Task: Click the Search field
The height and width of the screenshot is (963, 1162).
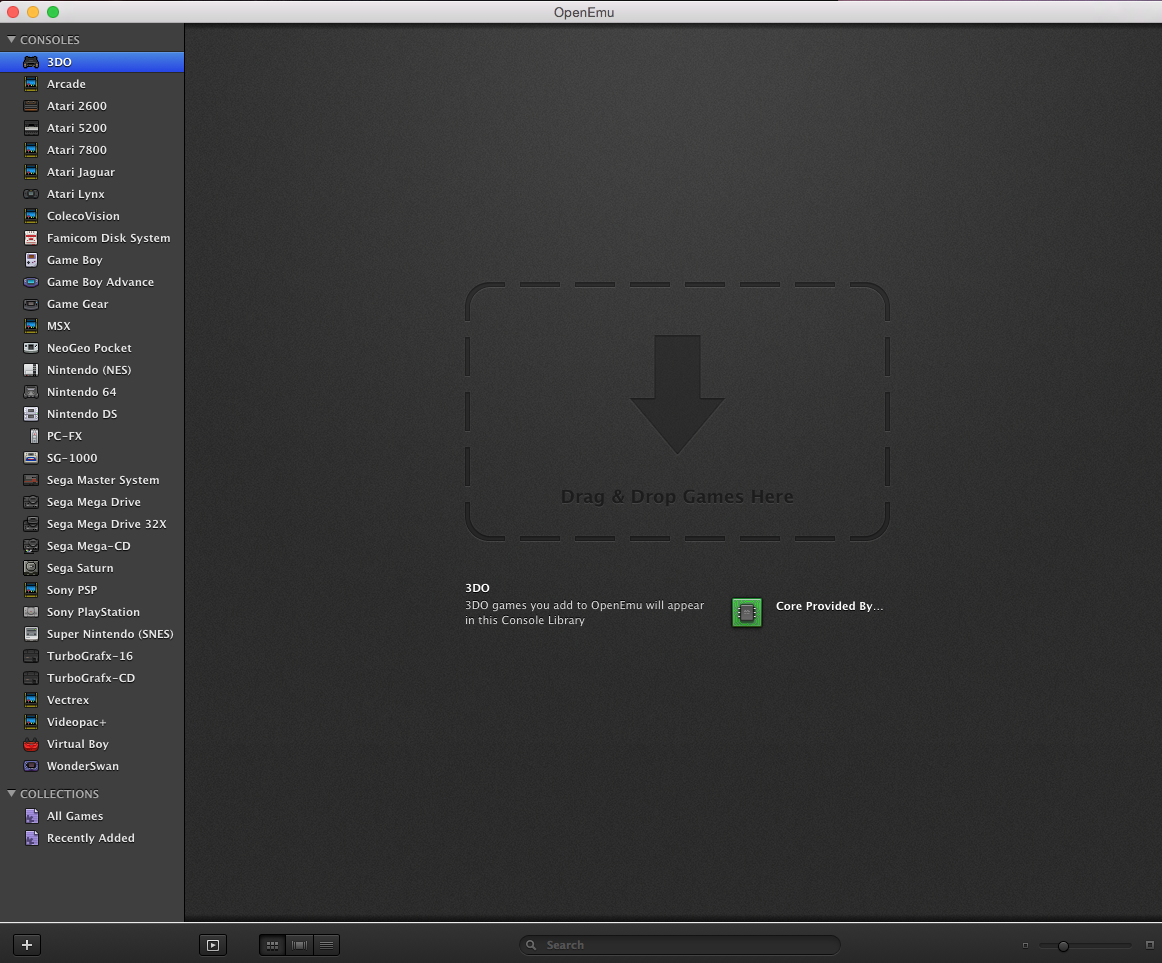Action: [x=680, y=944]
